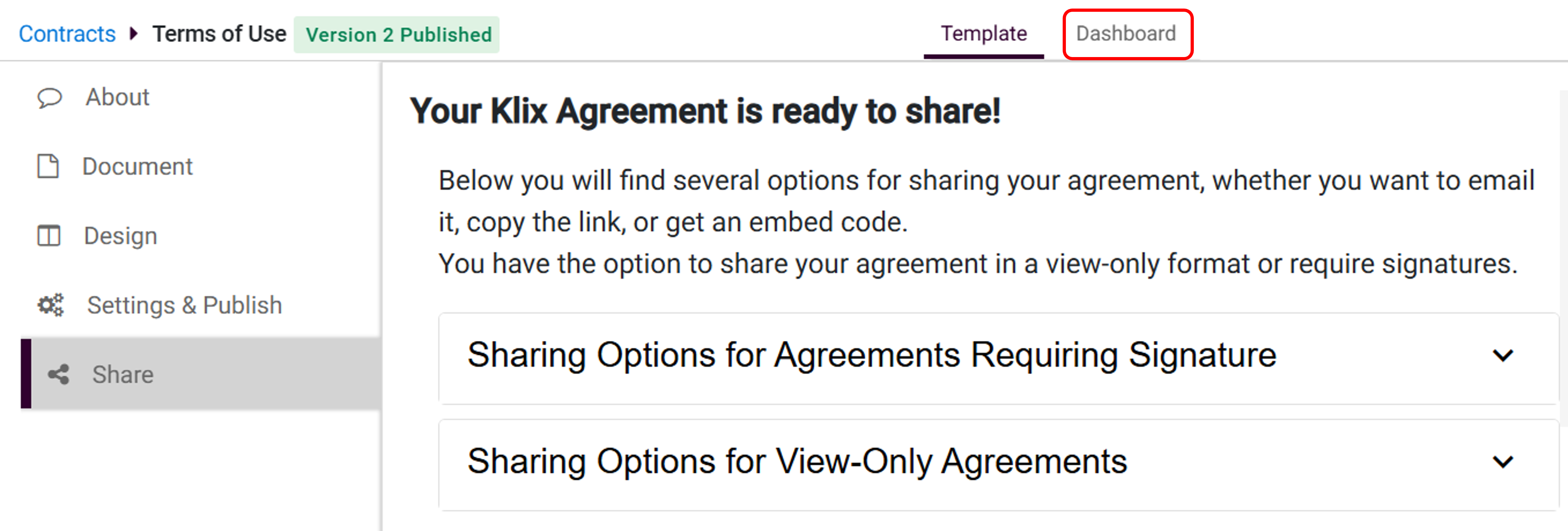Open Settings & Publish section
Image resolution: width=1568 pixels, height=531 pixels.
185,305
